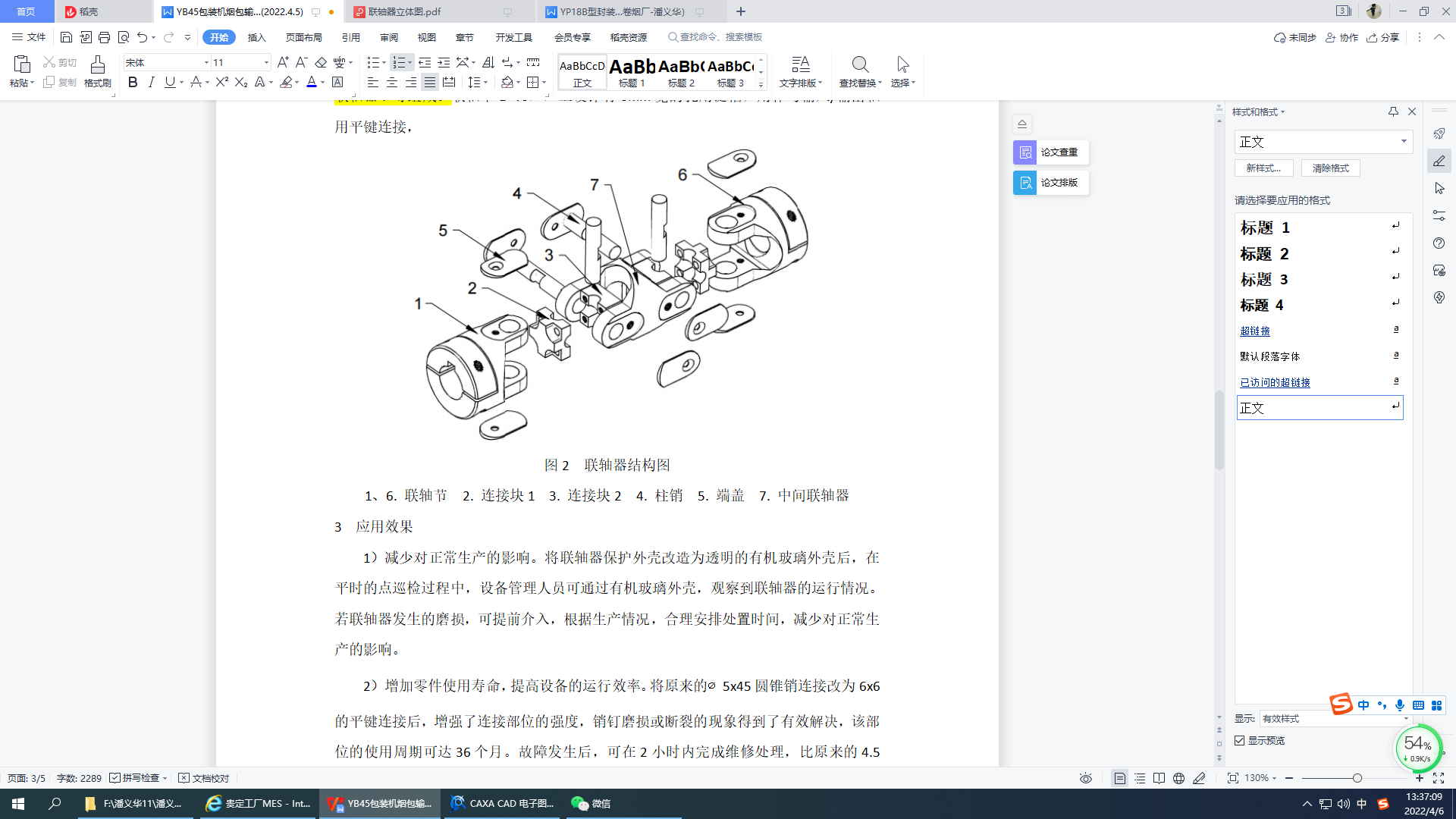The height and width of the screenshot is (819, 1456).
Task: Apply superscript formatting
Action: tap(221, 82)
